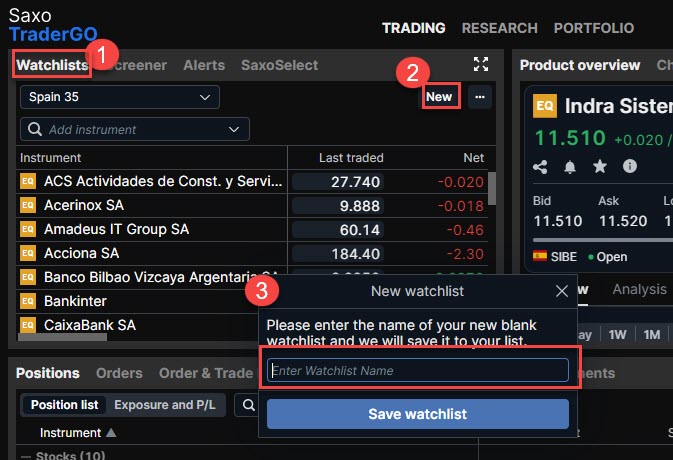Click the bell alert icon for Indra

click(570, 166)
